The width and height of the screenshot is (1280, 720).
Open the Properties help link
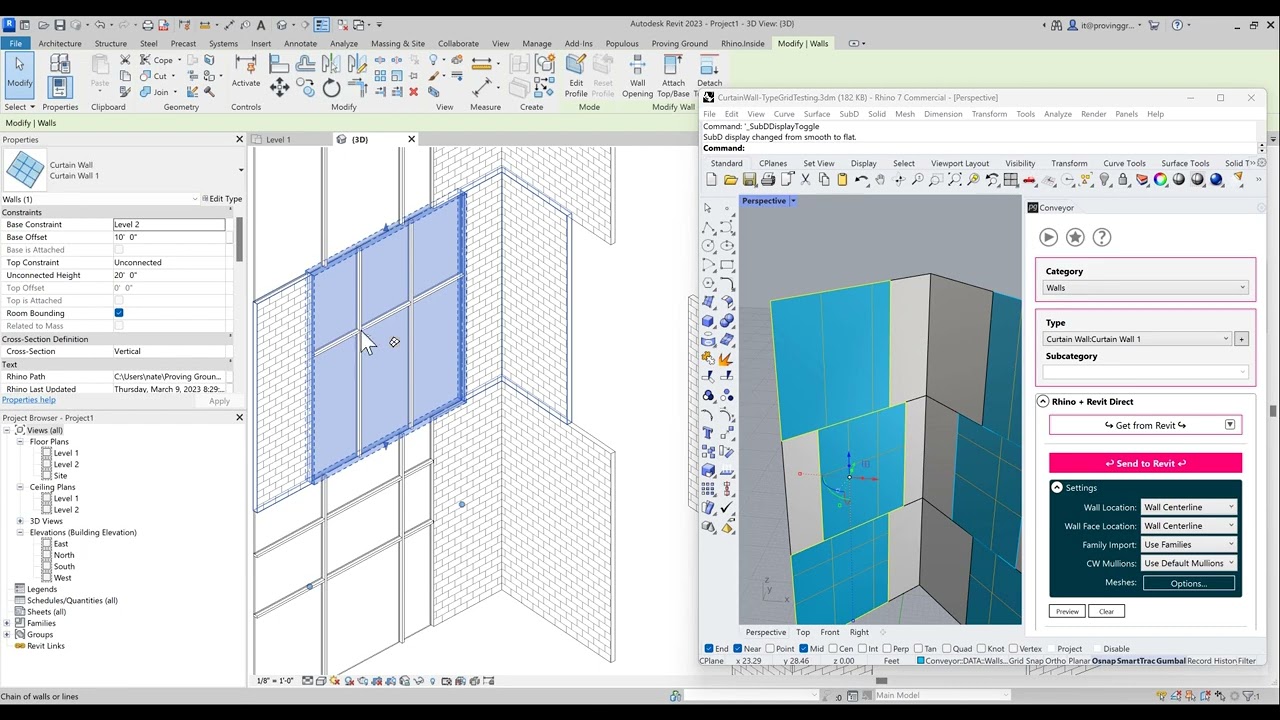(x=29, y=400)
